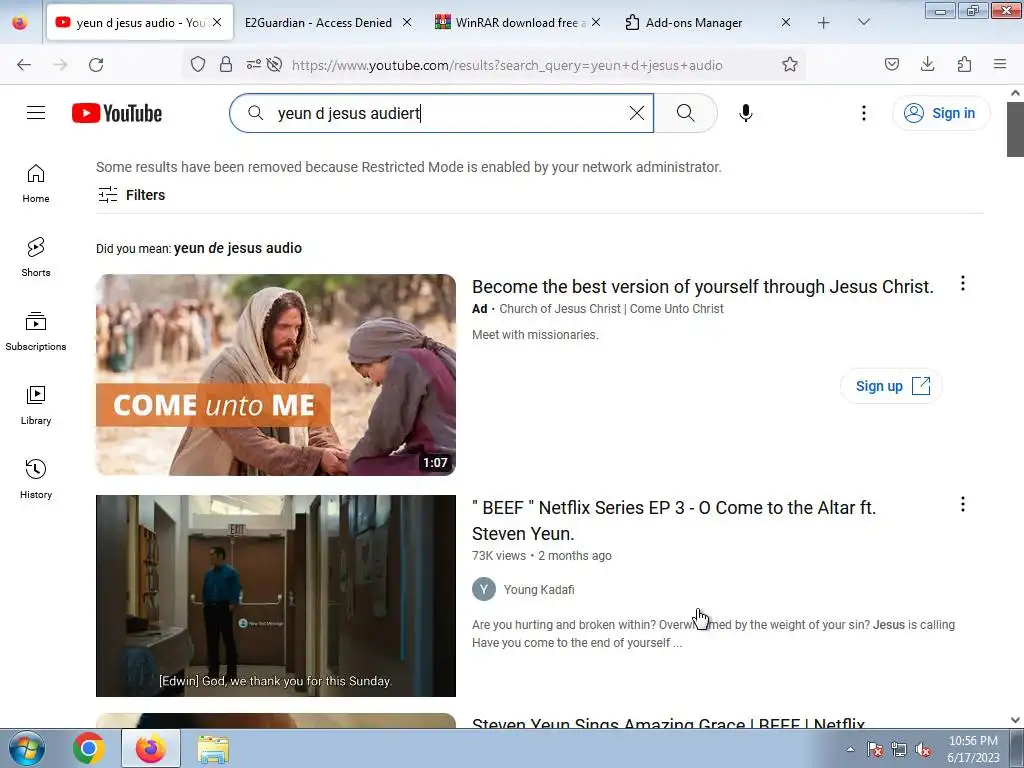Click the magnifier search button
The height and width of the screenshot is (768, 1024).
click(686, 113)
